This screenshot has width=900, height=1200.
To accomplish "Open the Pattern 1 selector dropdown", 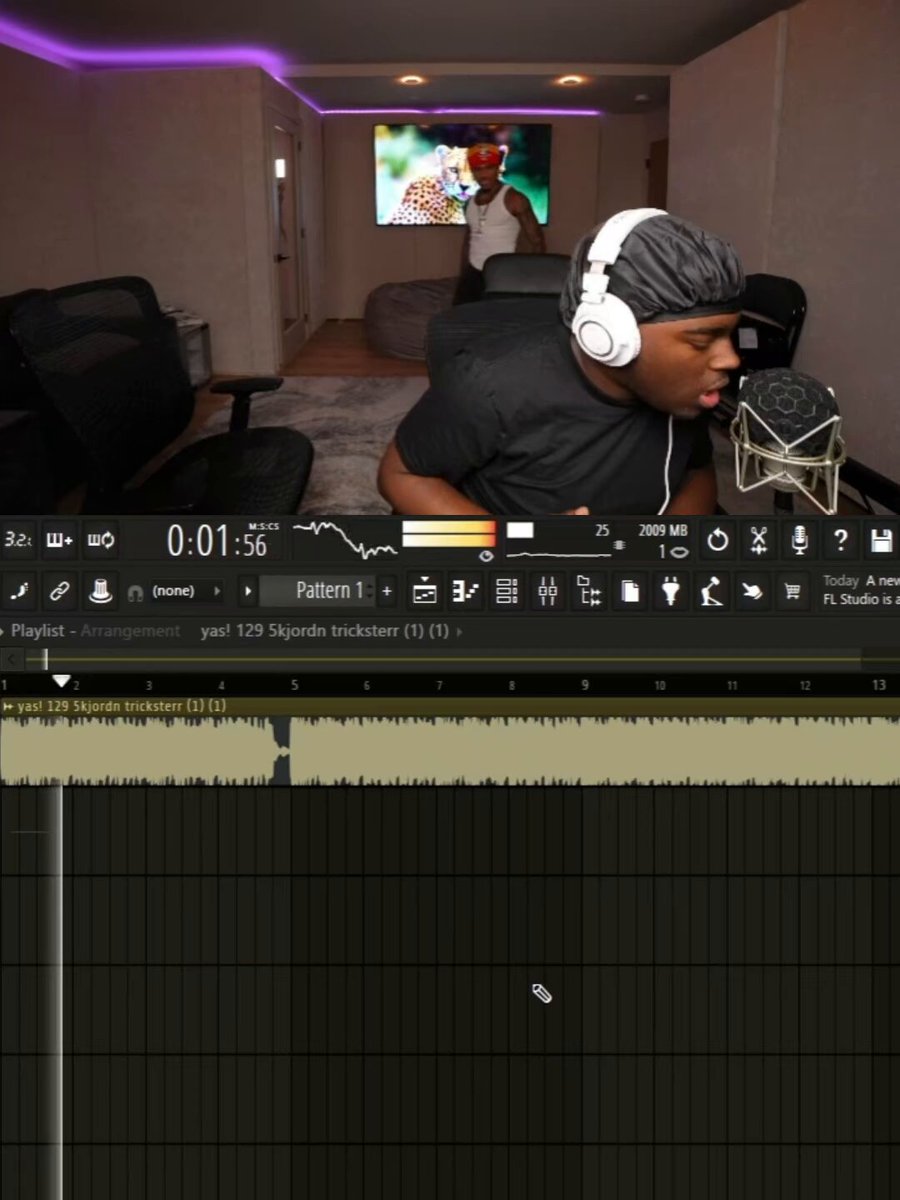I will pyautogui.click(x=318, y=591).
